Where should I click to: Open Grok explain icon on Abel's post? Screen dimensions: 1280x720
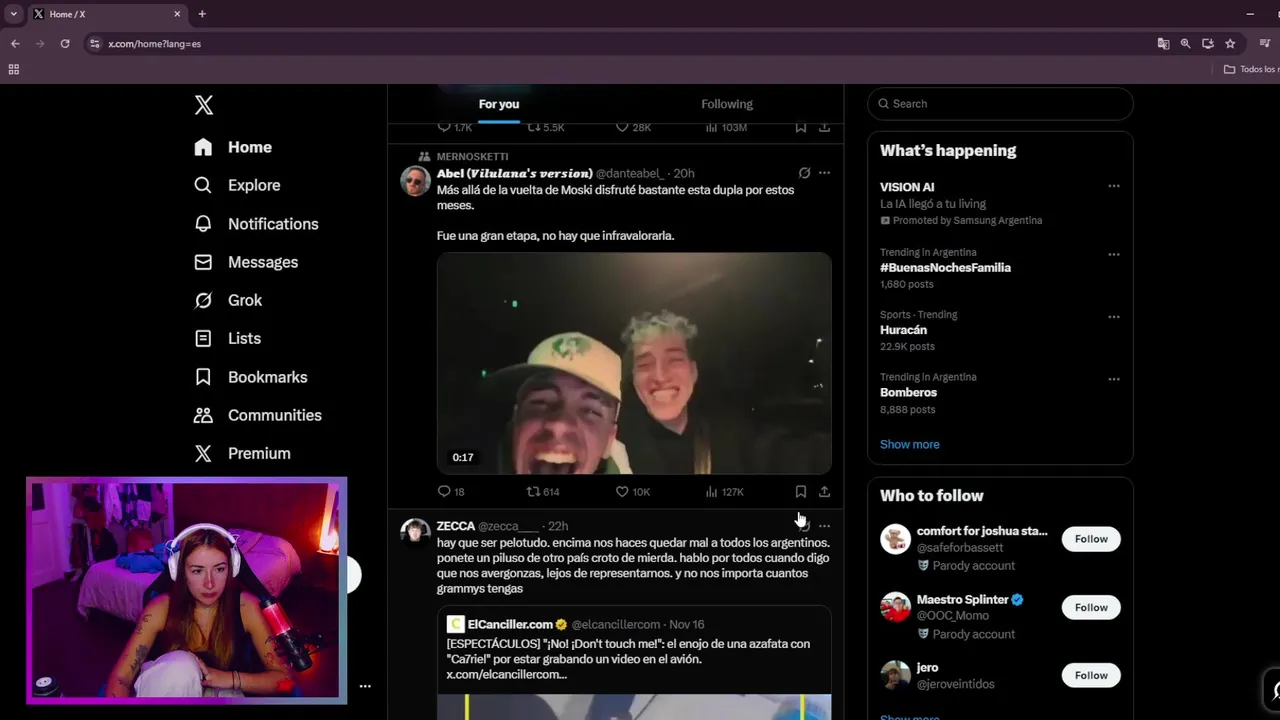[804, 173]
